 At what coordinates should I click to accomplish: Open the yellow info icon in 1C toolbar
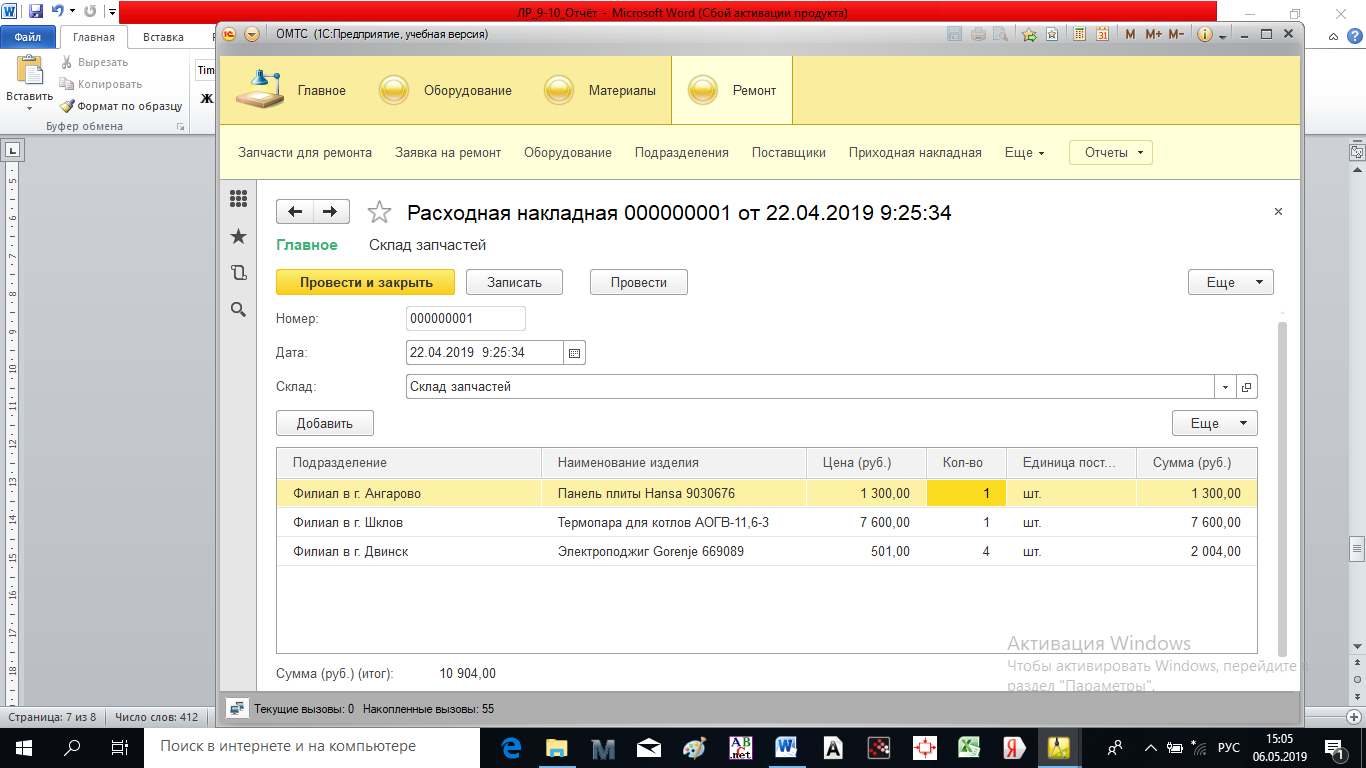(1204, 34)
